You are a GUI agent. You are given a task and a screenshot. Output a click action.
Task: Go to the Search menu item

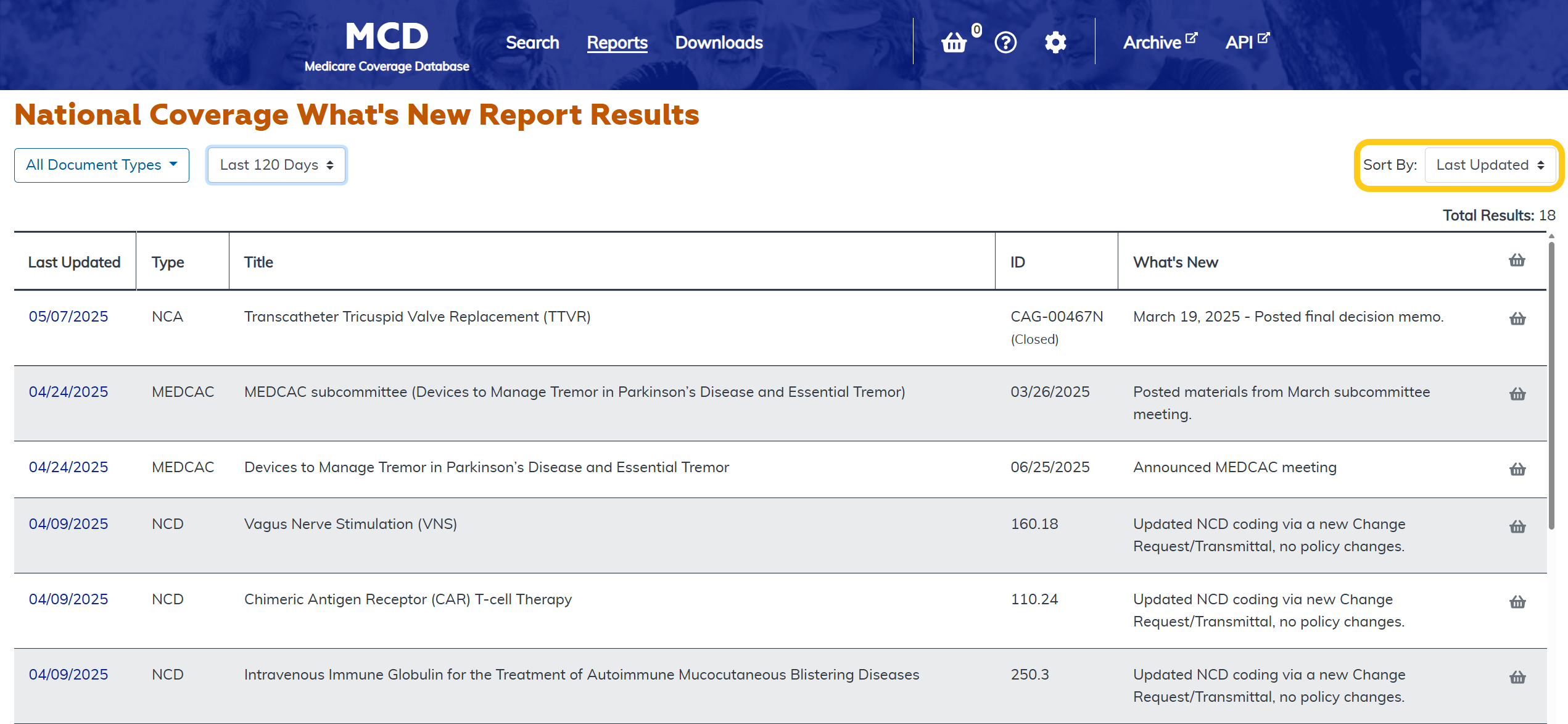click(532, 43)
